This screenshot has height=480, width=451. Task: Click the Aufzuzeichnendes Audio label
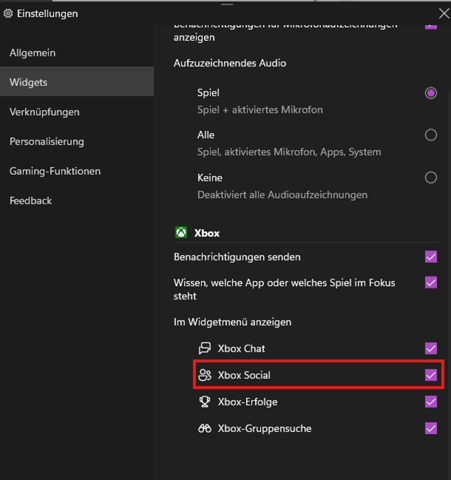coord(230,63)
